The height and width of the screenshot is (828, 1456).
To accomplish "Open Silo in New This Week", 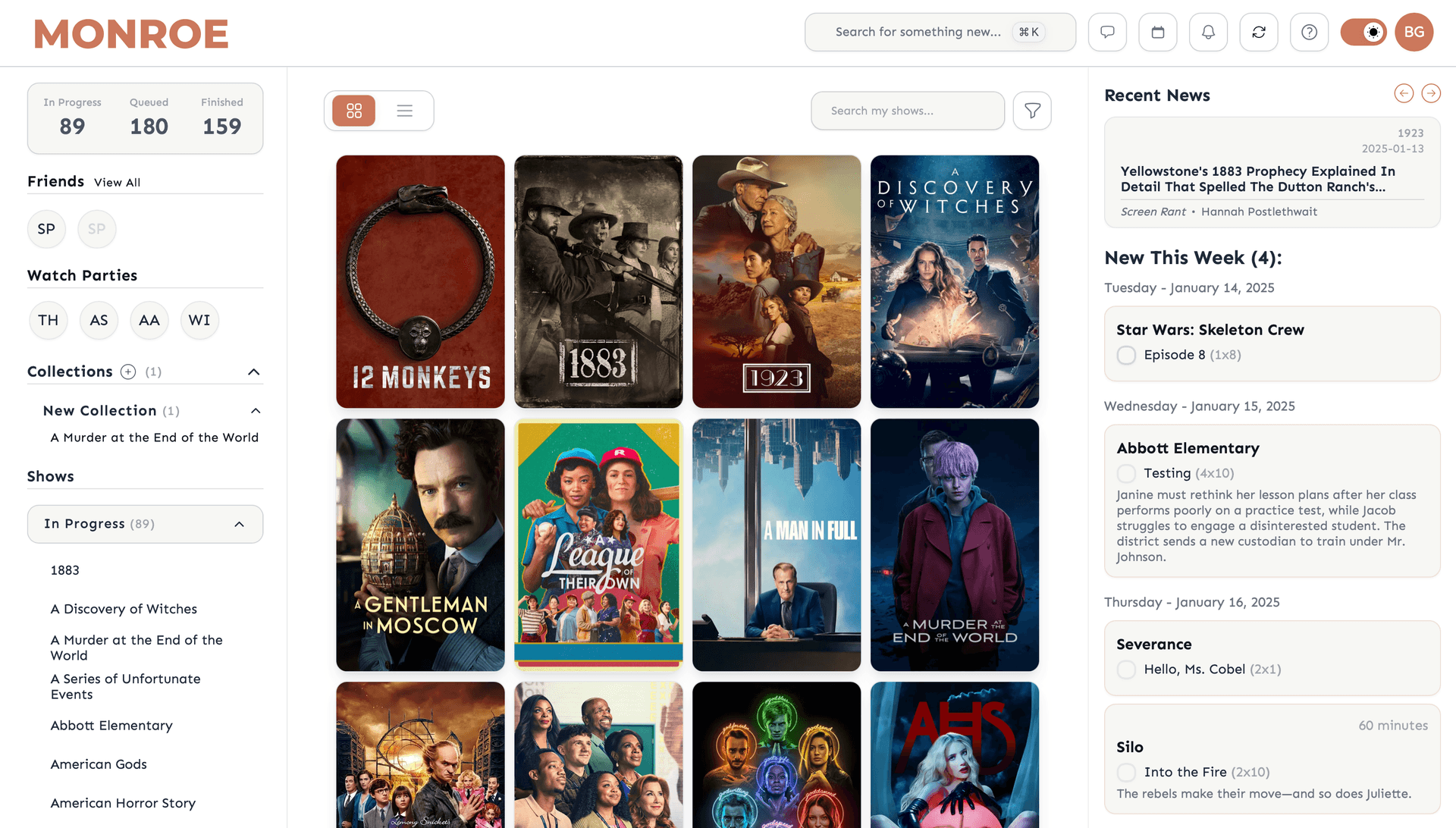I will click(1129, 747).
